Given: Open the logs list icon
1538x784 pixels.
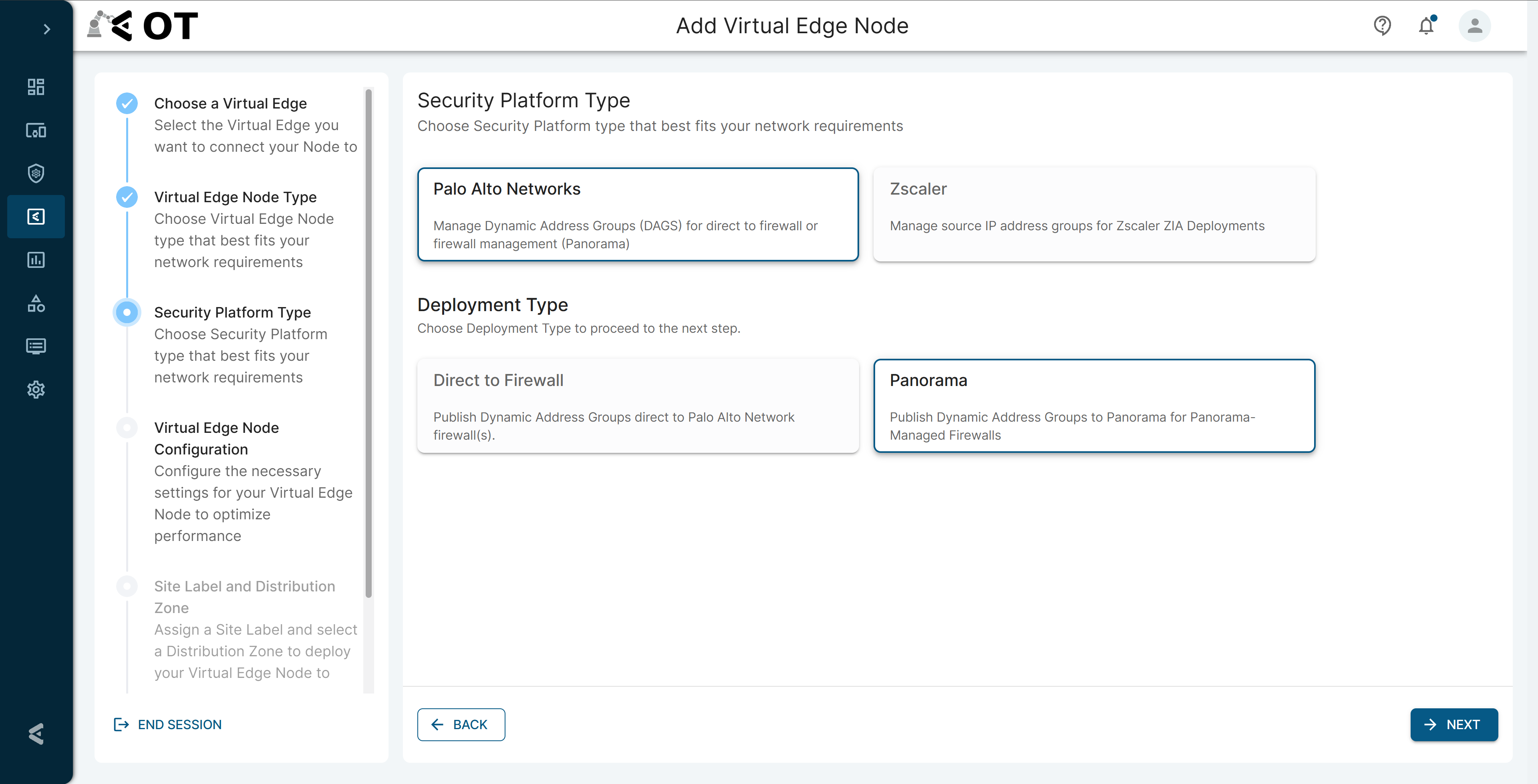Looking at the screenshot, I should tap(36, 346).
